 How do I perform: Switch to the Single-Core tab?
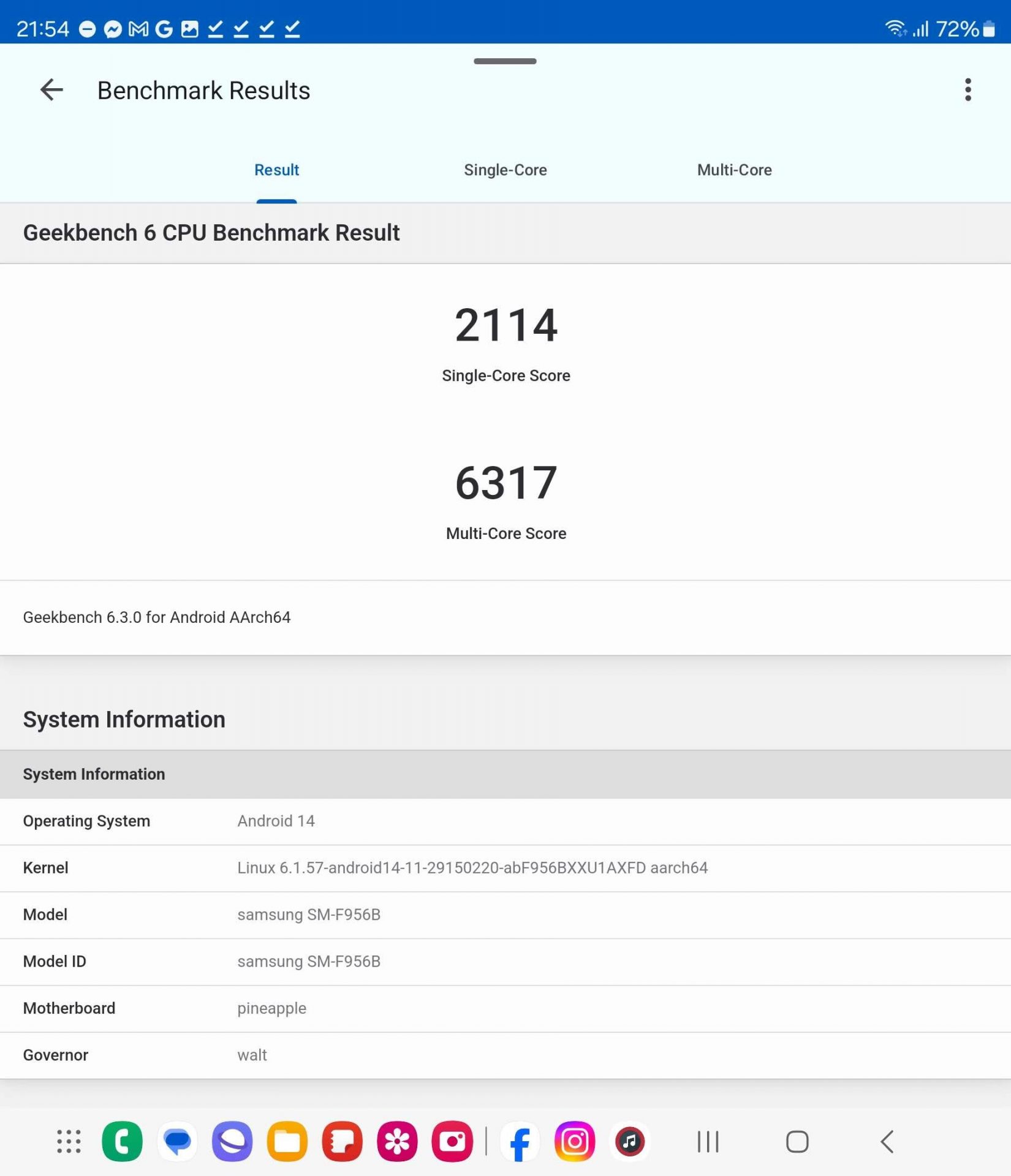[505, 170]
